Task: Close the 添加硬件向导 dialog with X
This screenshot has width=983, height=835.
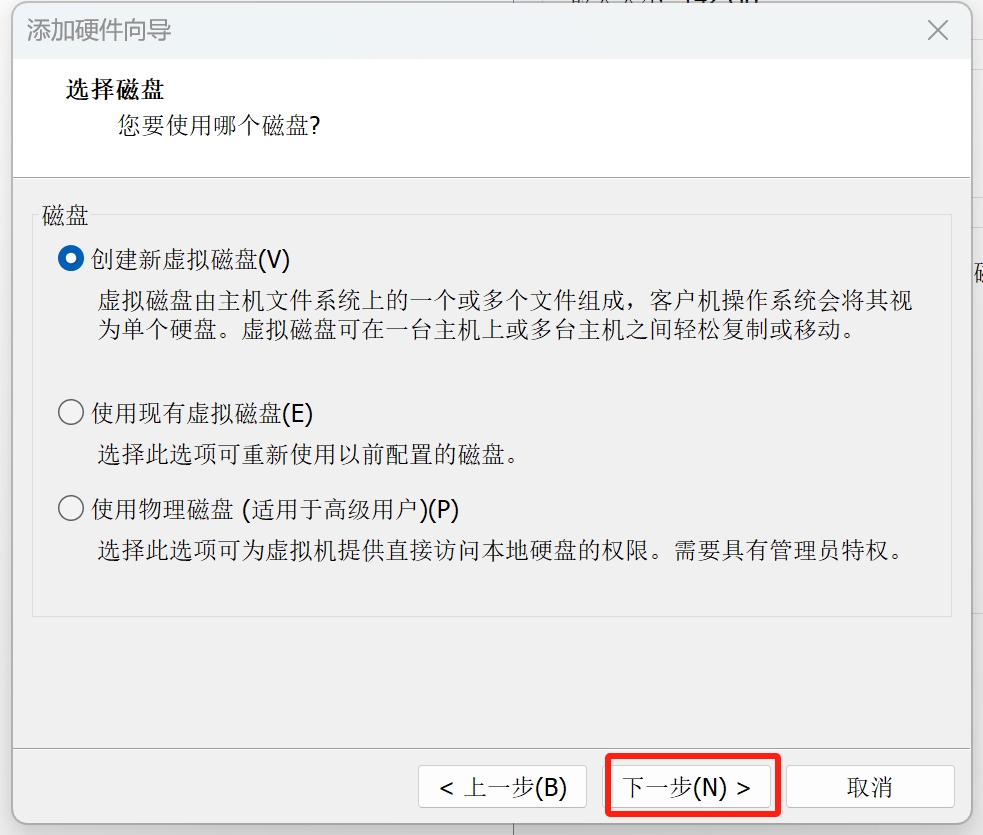Action: click(x=938, y=29)
